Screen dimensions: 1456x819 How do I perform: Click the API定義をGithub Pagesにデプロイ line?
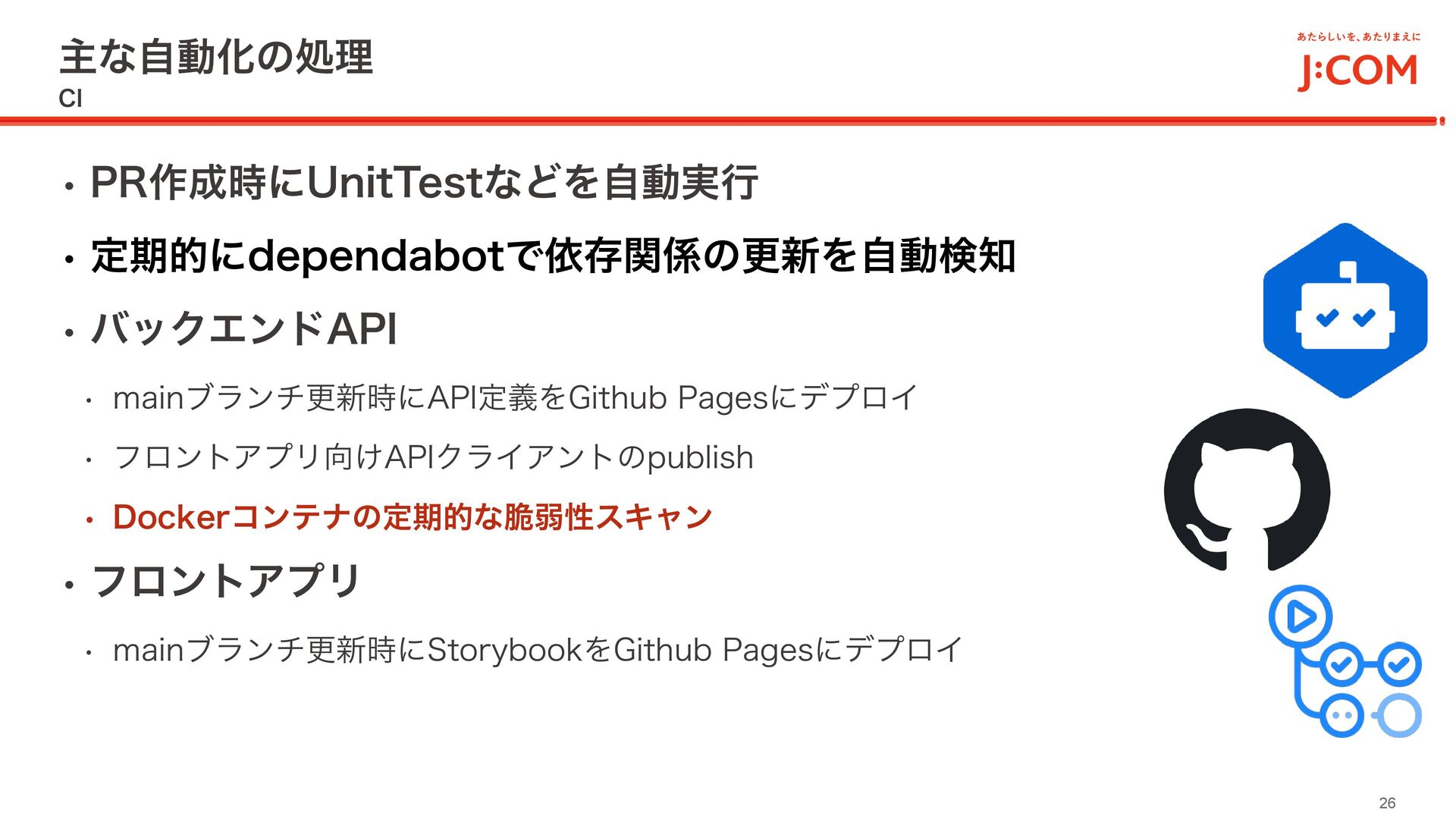pos(515,397)
